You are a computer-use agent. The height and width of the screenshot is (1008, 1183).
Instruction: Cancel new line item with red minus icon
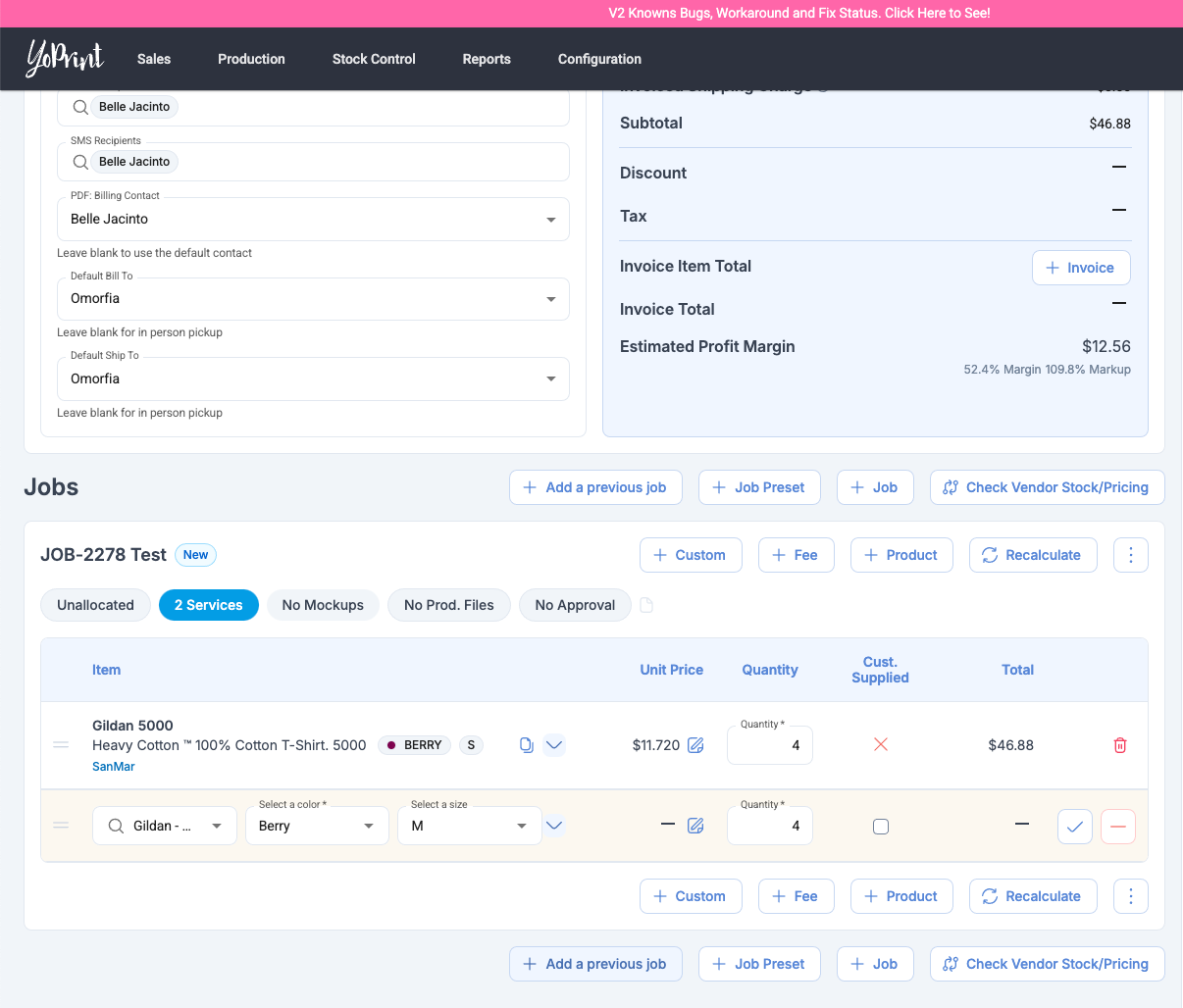pos(1117,827)
